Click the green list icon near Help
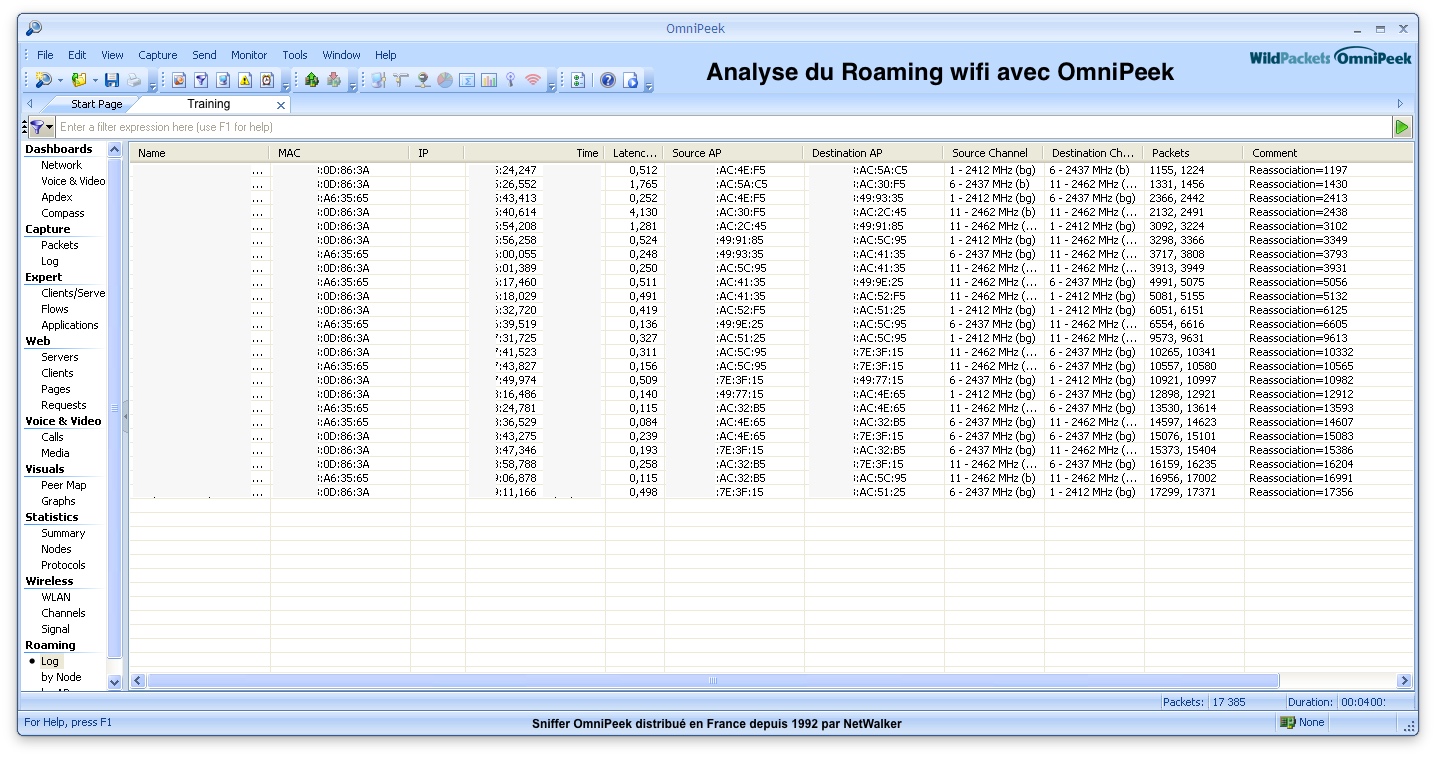The height and width of the screenshot is (757, 1436). tap(577, 80)
